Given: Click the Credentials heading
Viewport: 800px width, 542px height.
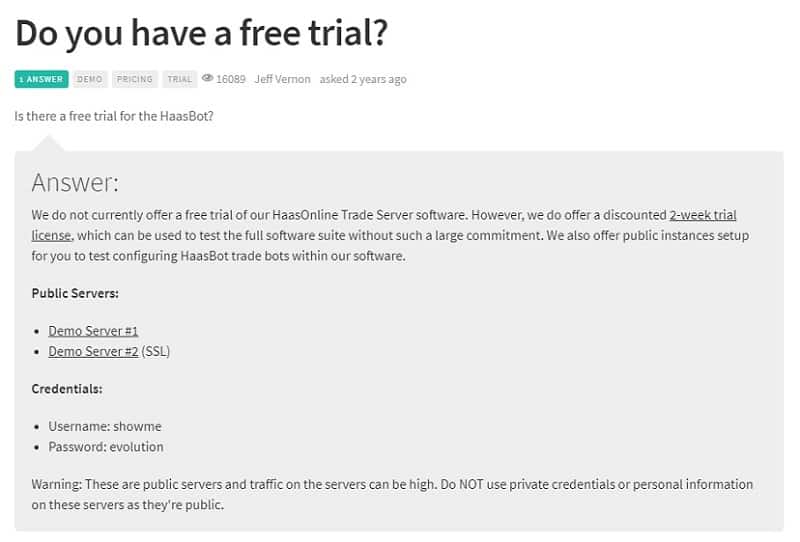Looking at the screenshot, I should (x=67, y=389).
